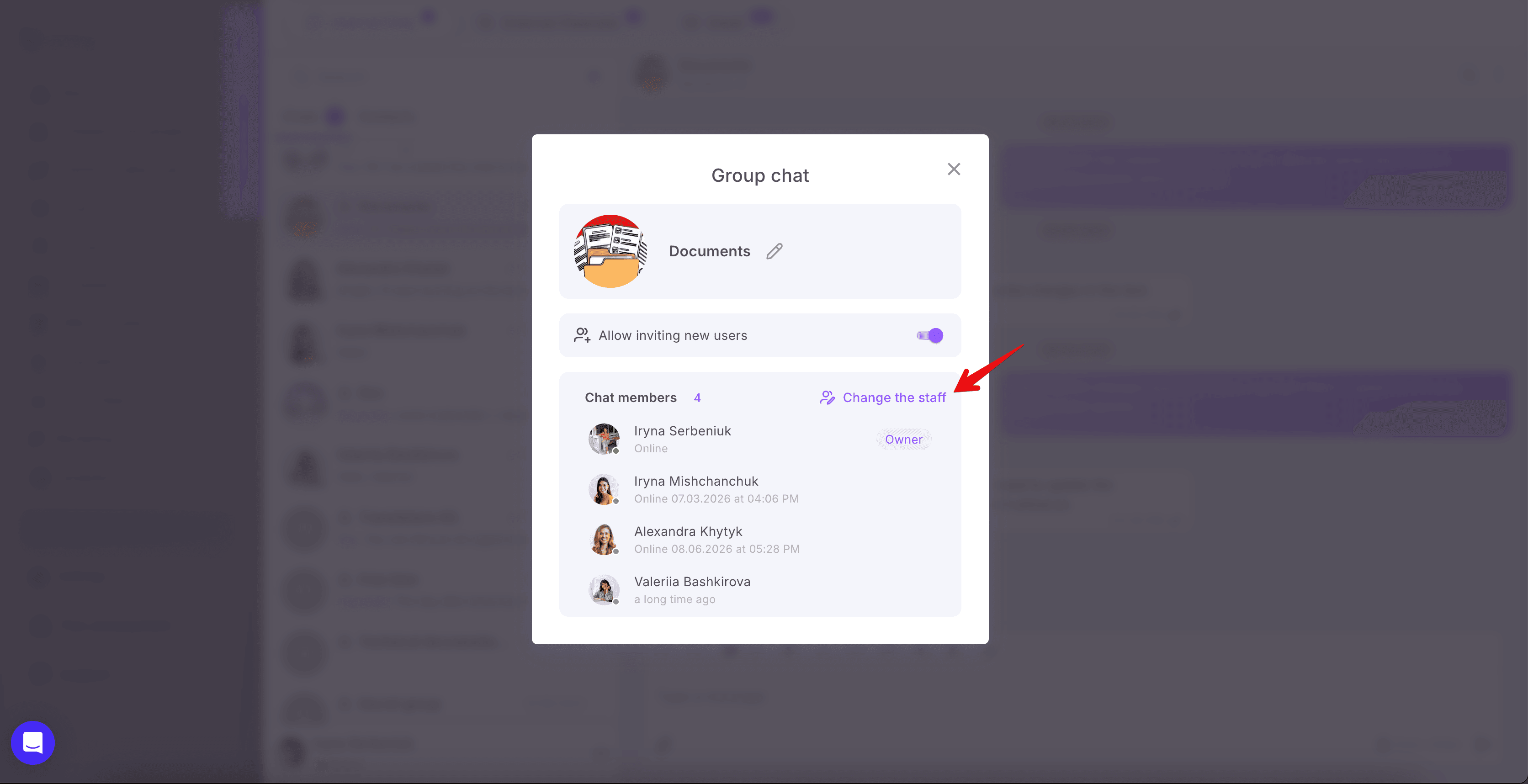The height and width of the screenshot is (784, 1528).
Task: Click the Documents group chat avatar
Action: 610,251
